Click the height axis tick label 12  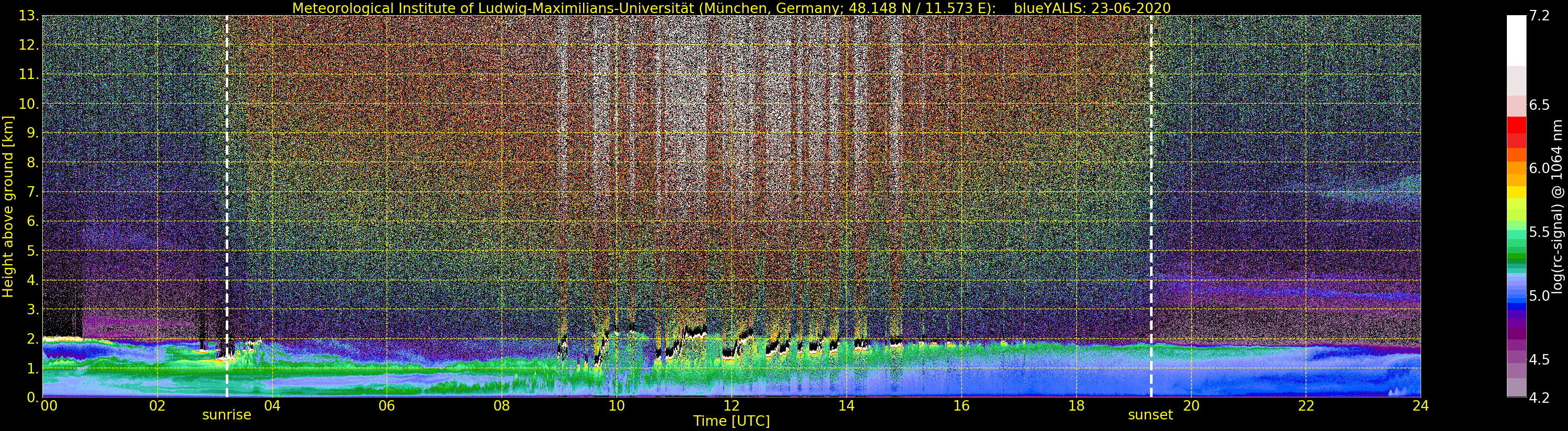coord(29,45)
